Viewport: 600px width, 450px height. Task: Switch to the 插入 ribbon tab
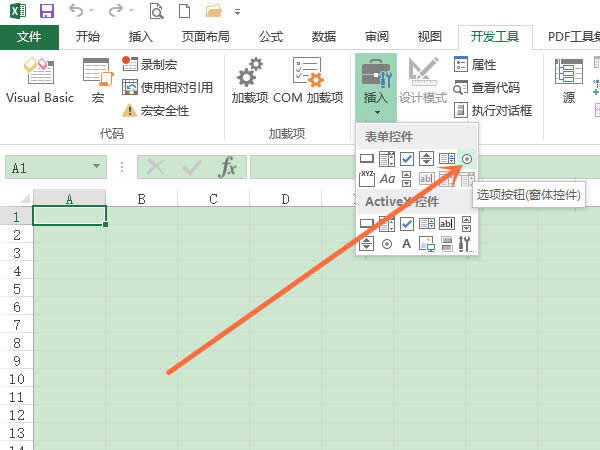tap(140, 37)
